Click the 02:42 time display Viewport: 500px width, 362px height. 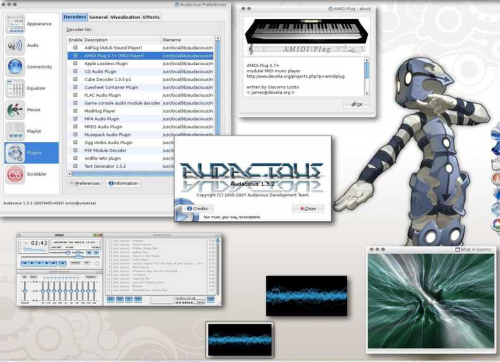tap(39, 243)
